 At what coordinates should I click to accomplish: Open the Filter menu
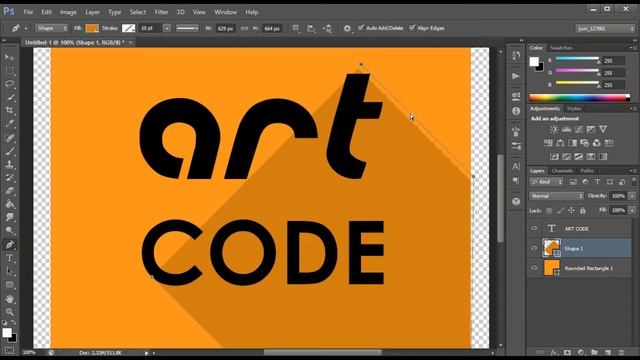tap(161, 12)
